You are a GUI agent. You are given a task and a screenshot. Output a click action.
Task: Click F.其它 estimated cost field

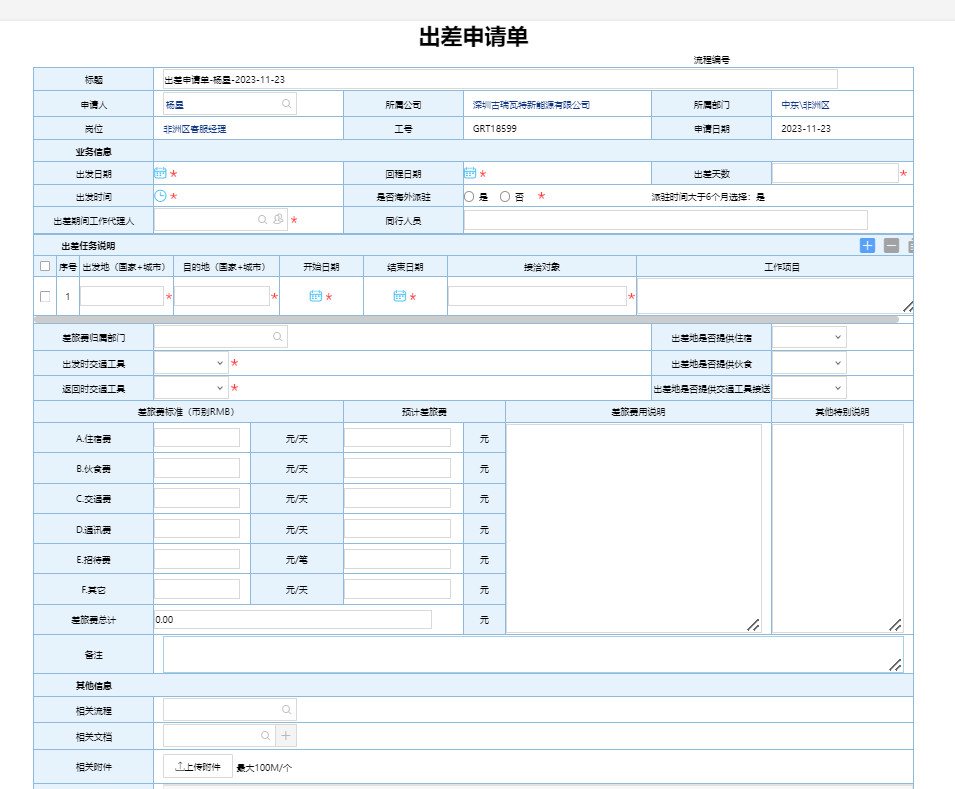tap(397, 589)
